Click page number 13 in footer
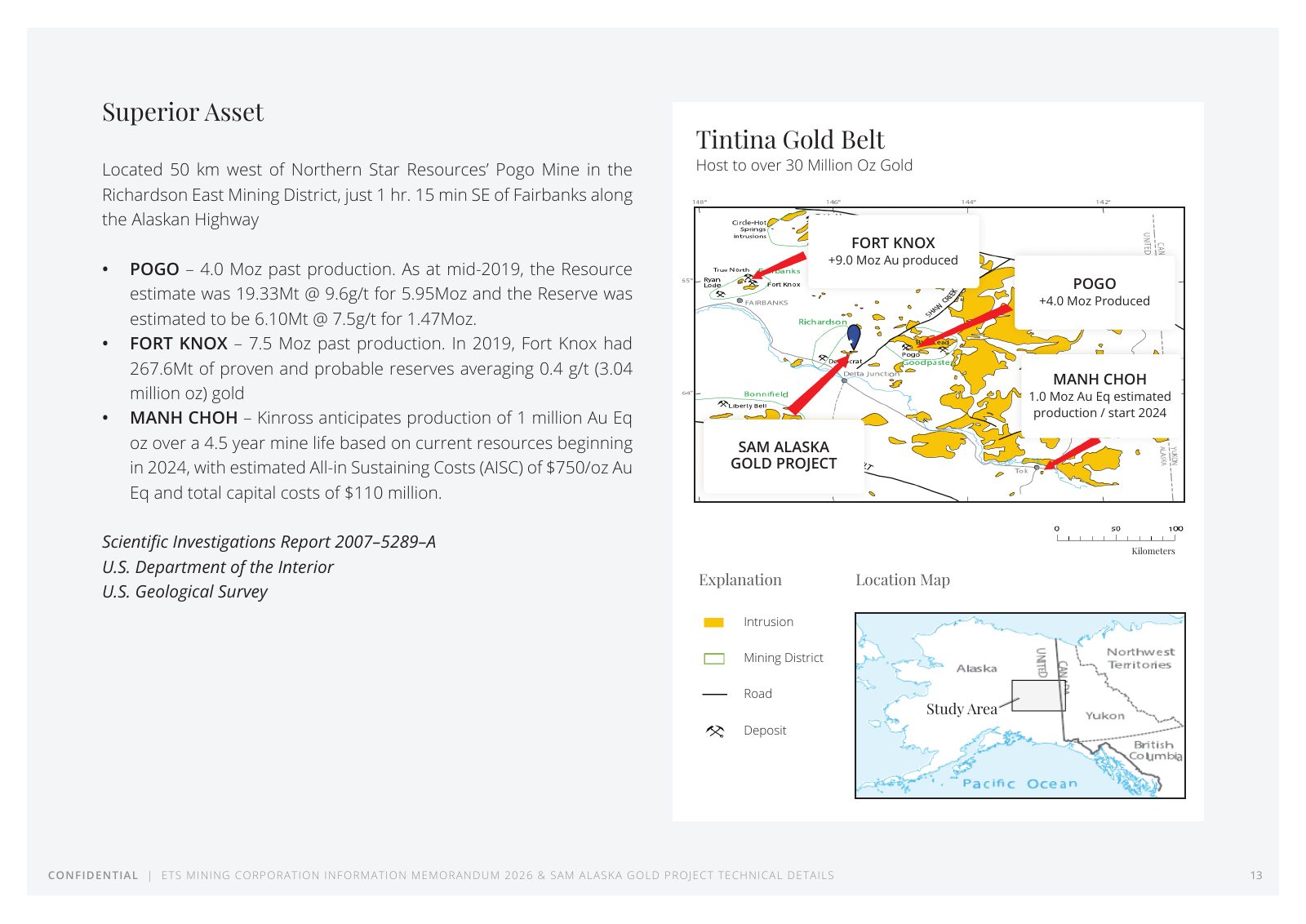Image resolution: width=1306 pixels, height=924 pixels. tap(1256, 875)
